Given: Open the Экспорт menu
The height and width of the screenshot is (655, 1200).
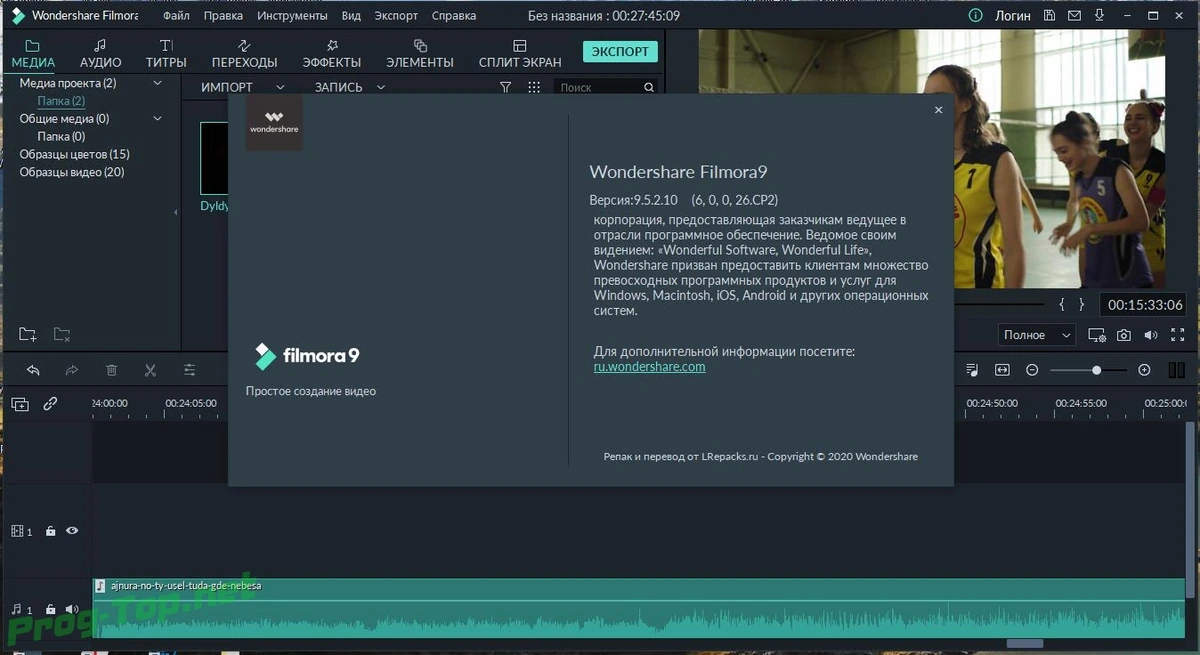Looking at the screenshot, I should pyautogui.click(x=396, y=16).
